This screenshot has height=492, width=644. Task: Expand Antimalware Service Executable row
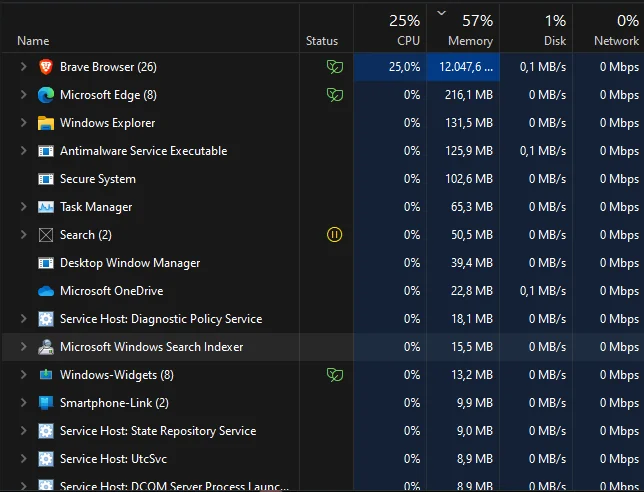tap(23, 151)
